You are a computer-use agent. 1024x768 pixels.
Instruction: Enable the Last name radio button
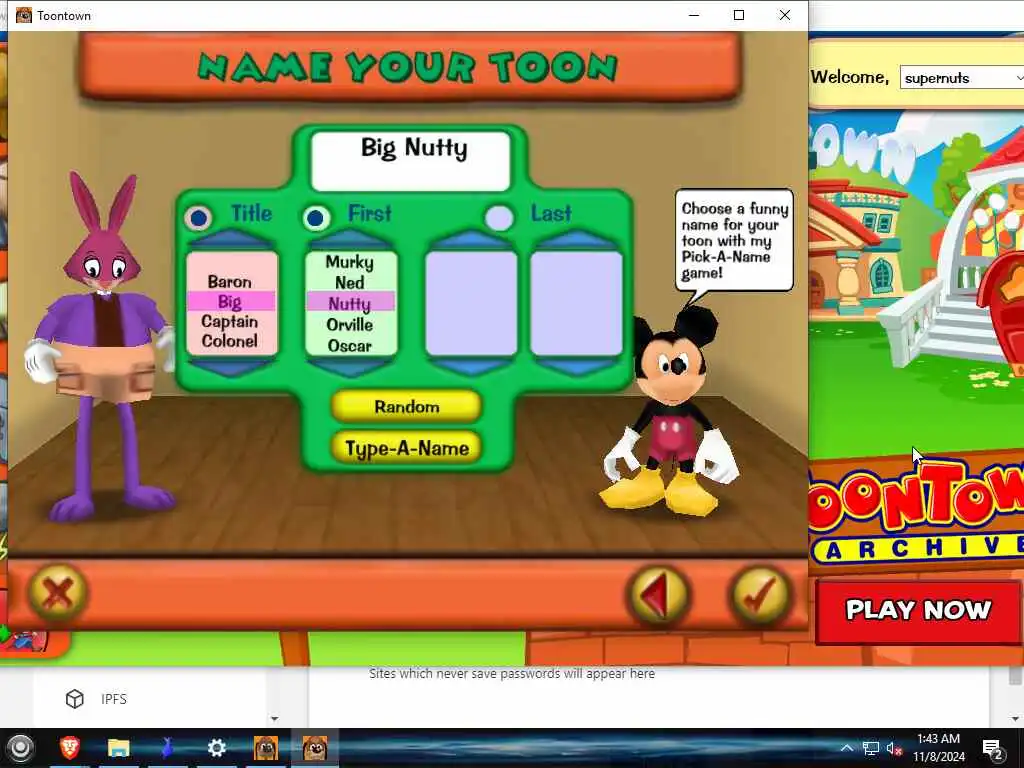(x=500, y=217)
